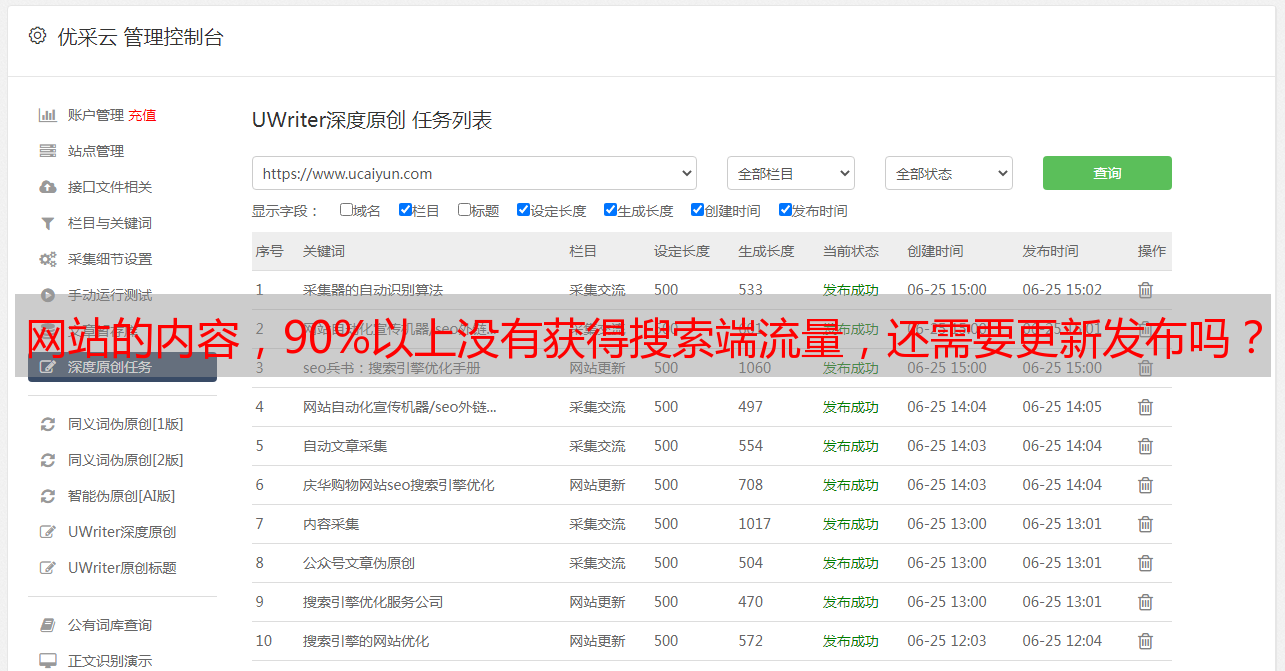Click the edit icon for UWriter原创标题
Viewport: 1285px width, 671px height.
click(47, 568)
